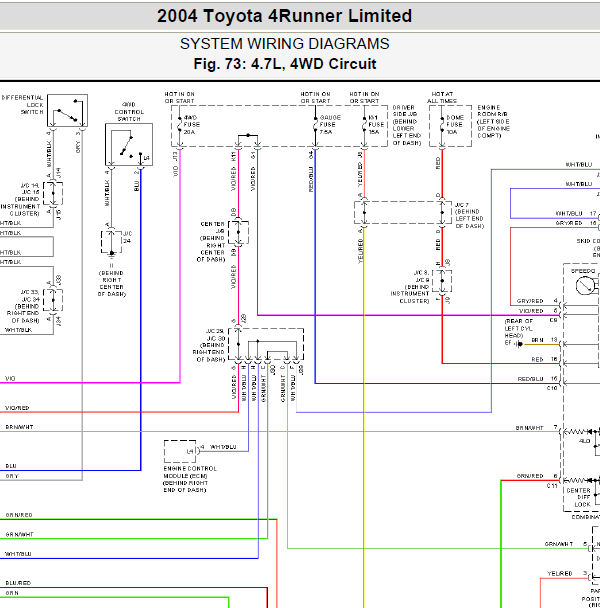600x608 pixels.
Task: Click the 'BLU' wire label at left edge
Action: coord(11,466)
